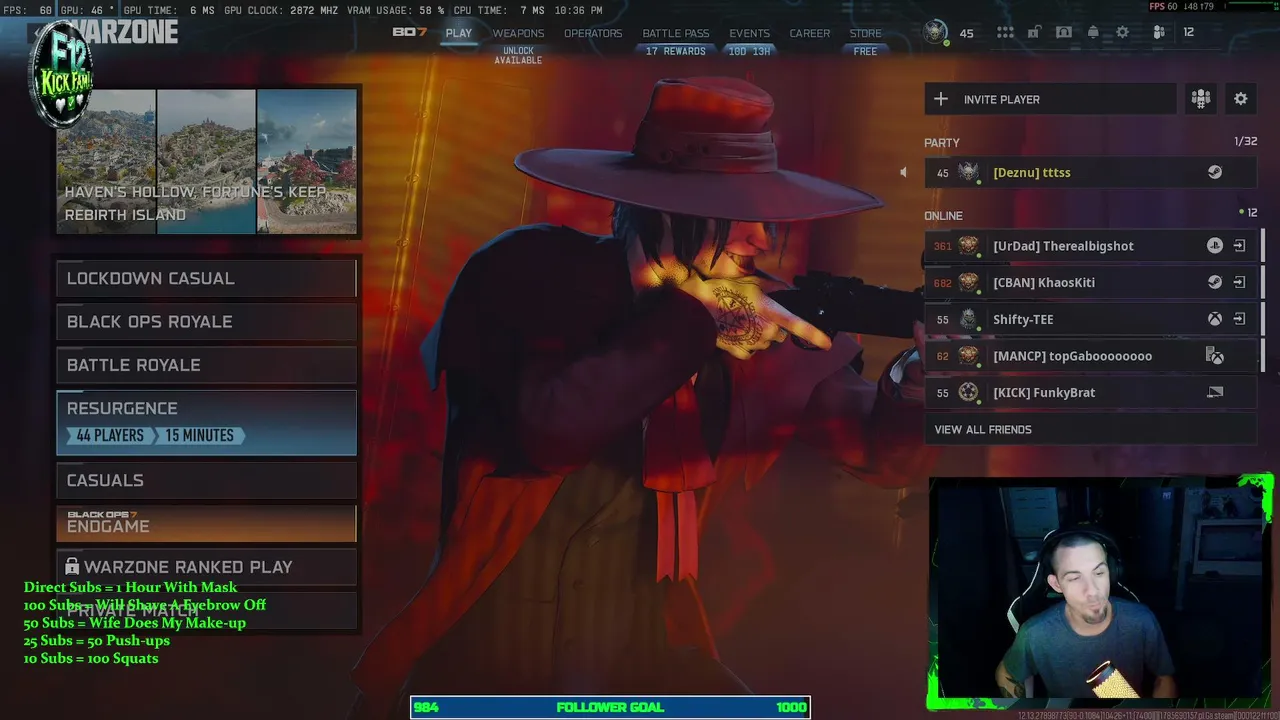Click join icon on Therealbigshot row
The image size is (1280, 720).
click(x=1239, y=246)
